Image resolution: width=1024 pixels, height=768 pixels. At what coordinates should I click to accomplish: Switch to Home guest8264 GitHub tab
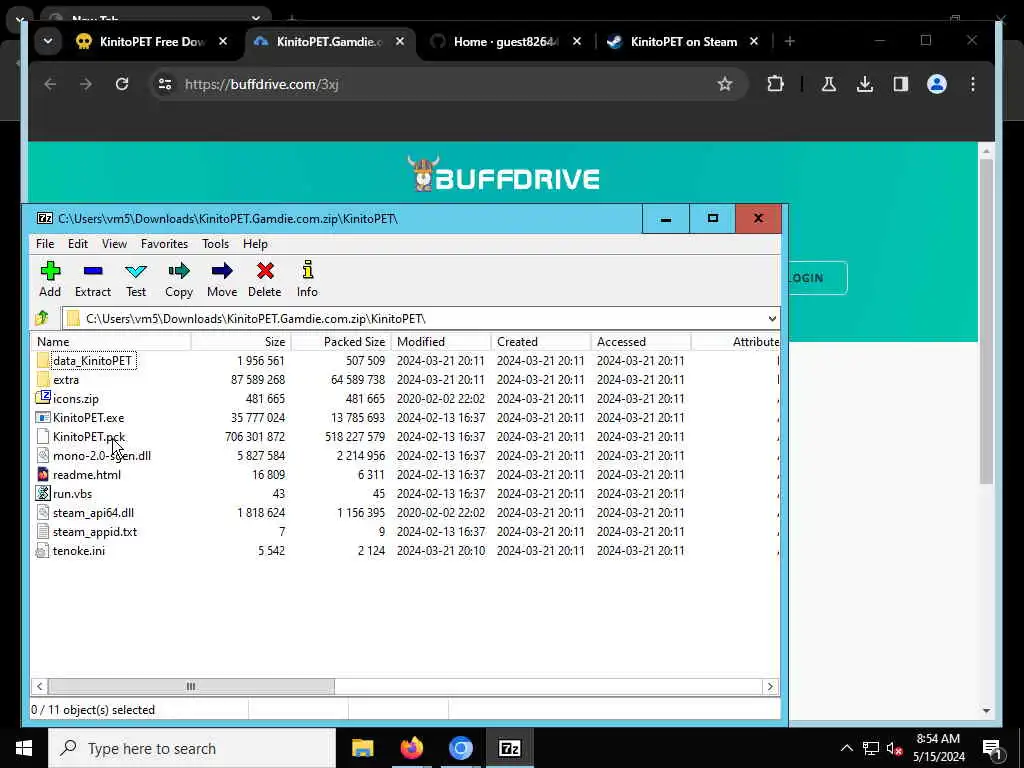[505, 42]
